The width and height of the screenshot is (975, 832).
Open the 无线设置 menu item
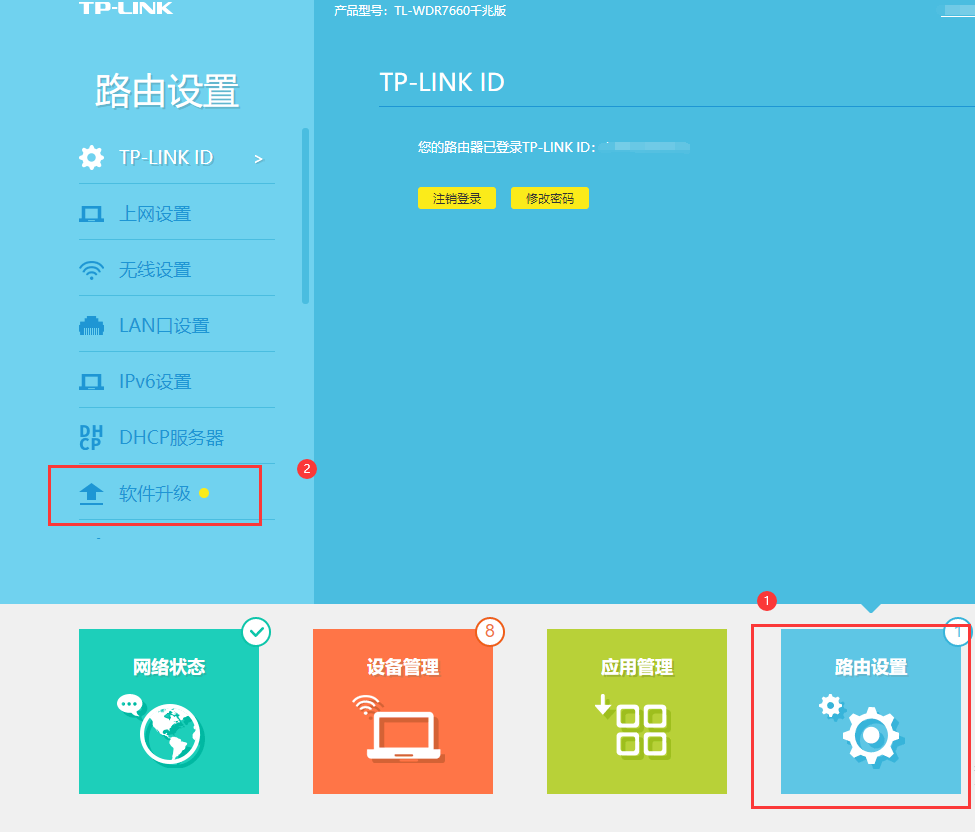pyautogui.click(x=177, y=270)
